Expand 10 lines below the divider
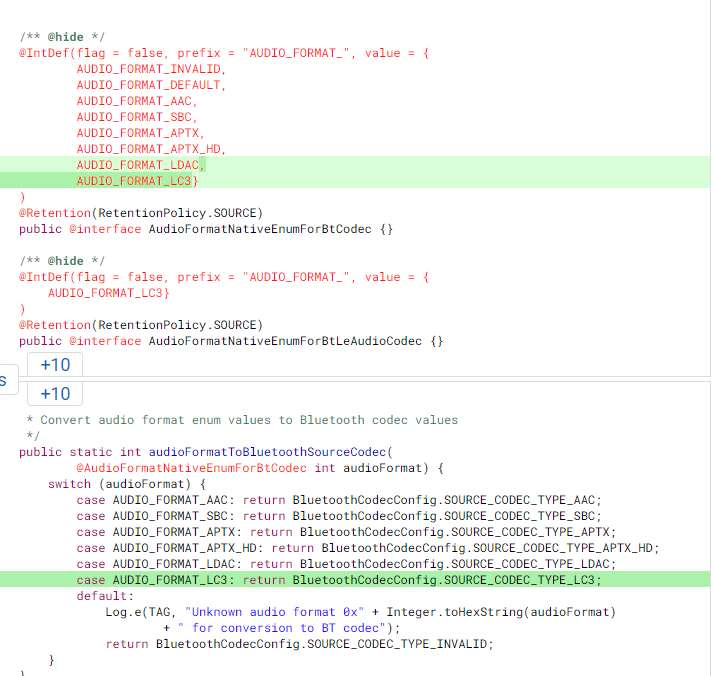714x676 pixels. click(x=55, y=393)
